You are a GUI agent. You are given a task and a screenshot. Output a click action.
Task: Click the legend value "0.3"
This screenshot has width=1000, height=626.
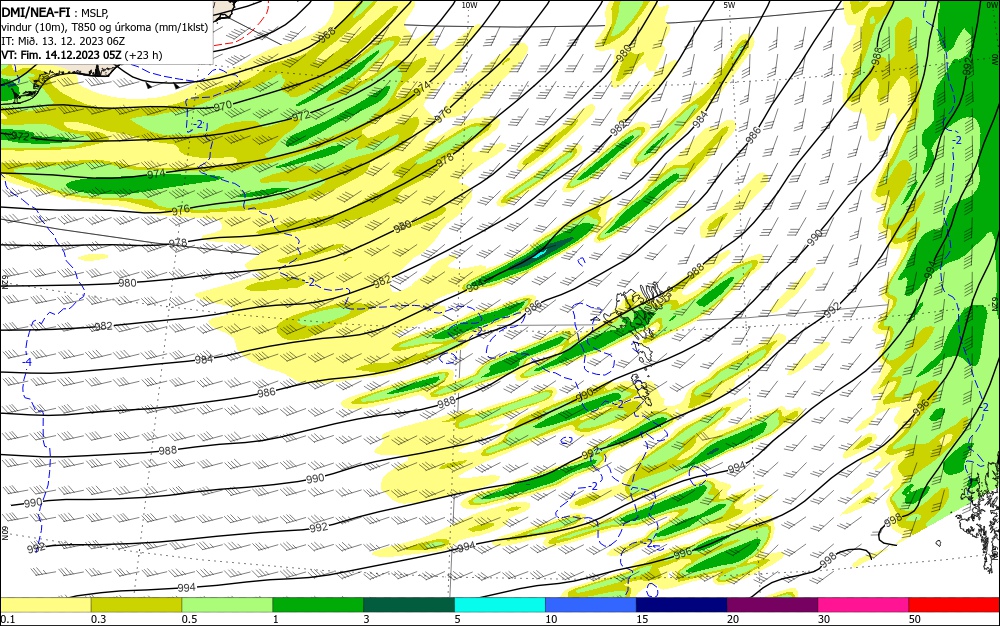point(99,619)
